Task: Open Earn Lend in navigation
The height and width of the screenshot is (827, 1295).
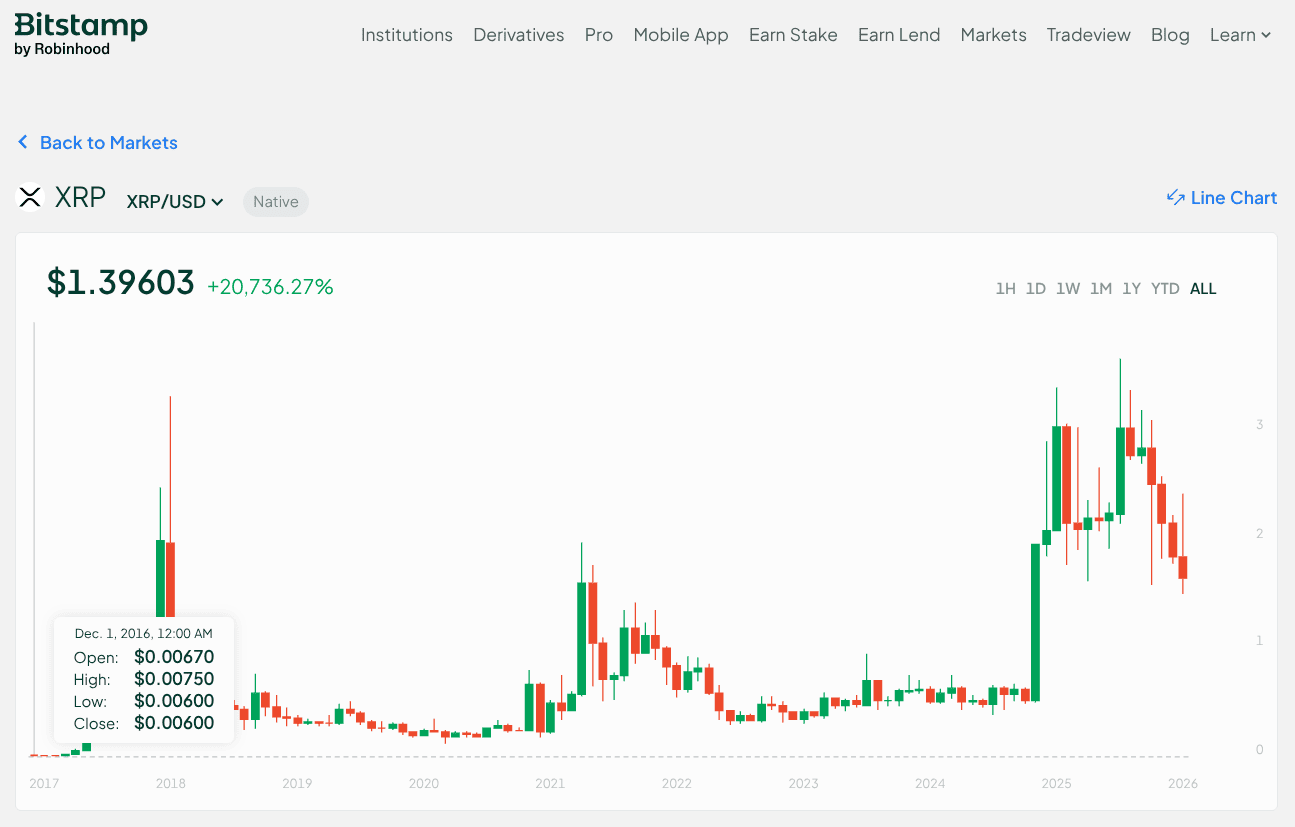Action: pyautogui.click(x=899, y=35)
